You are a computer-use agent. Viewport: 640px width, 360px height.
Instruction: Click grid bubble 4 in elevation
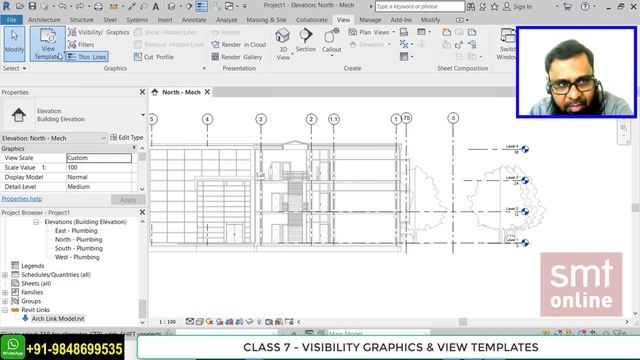coord(207,119)
